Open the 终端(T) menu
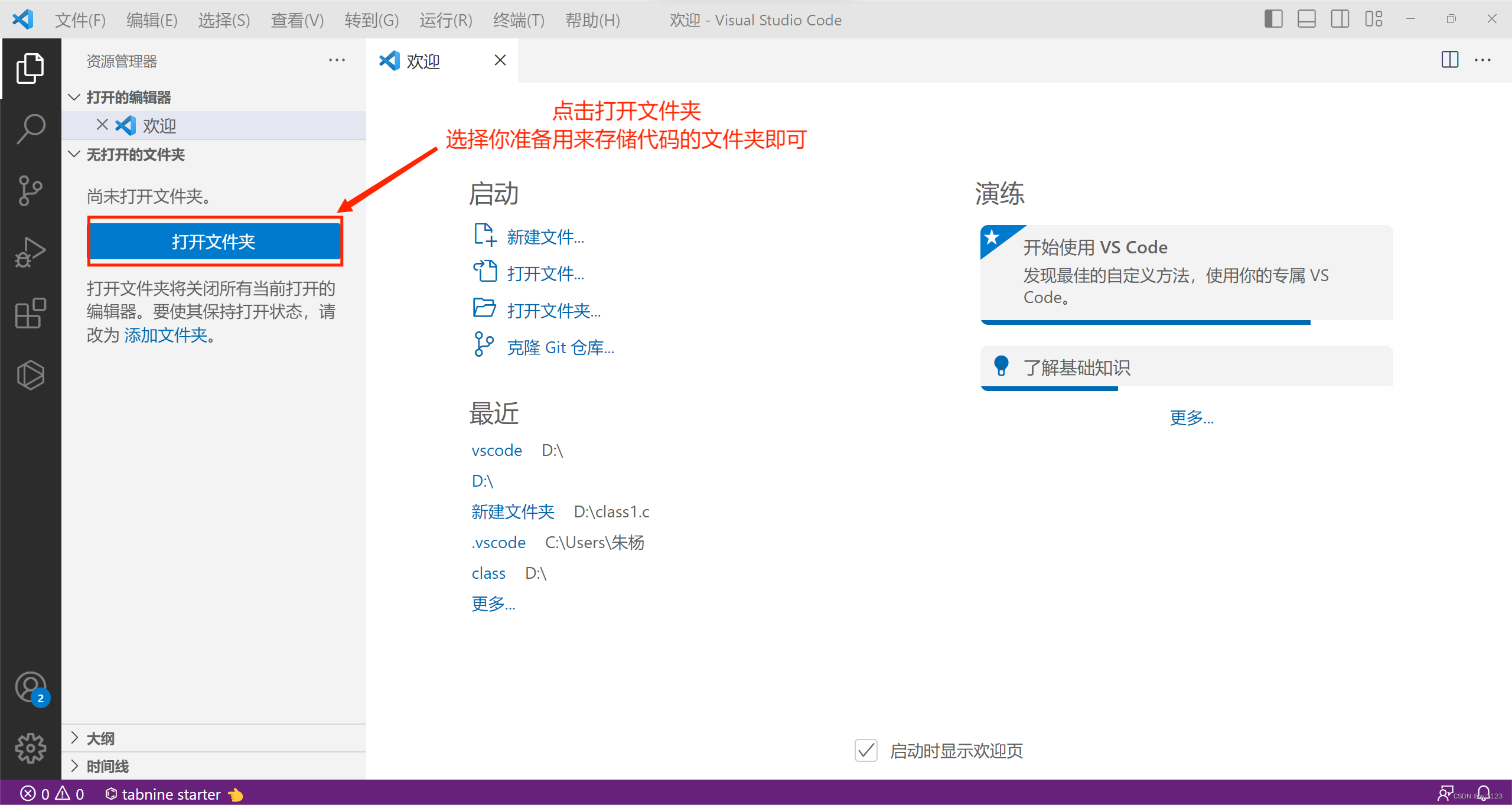 (519, 20)
